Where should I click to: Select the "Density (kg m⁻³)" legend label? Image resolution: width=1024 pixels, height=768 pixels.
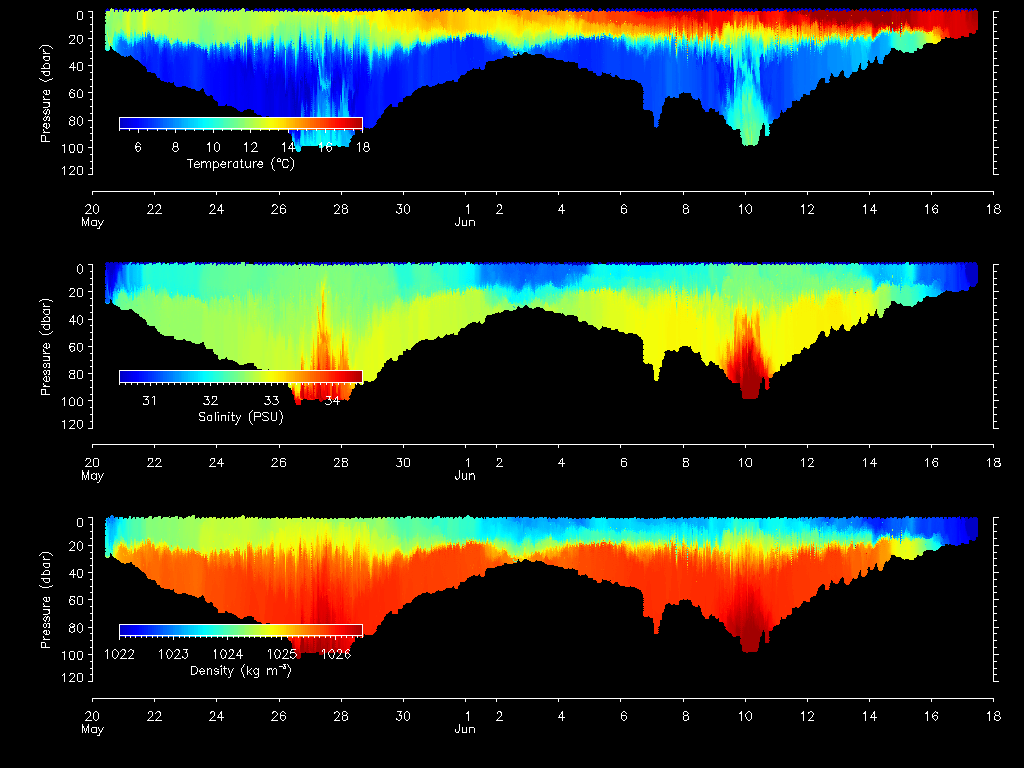click(x=240, y=671)
